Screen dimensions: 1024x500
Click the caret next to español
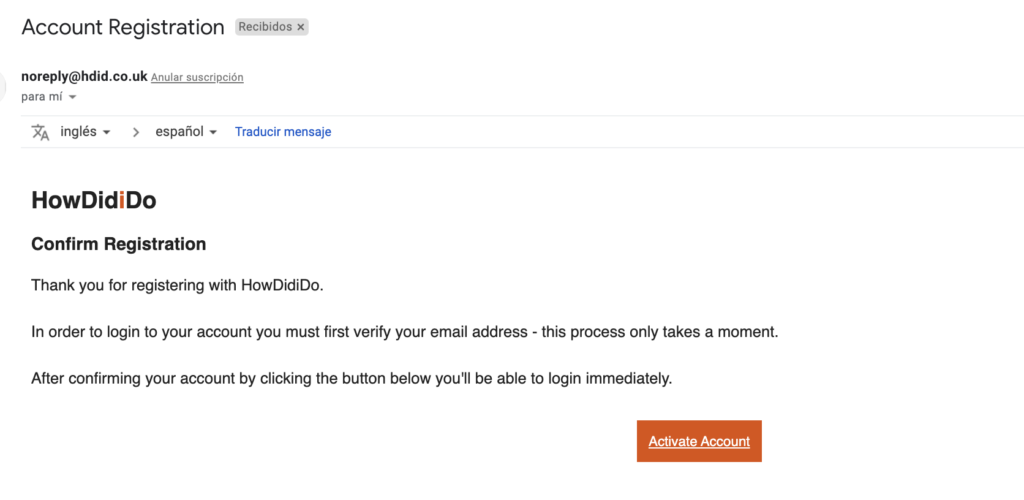(213, 133)
